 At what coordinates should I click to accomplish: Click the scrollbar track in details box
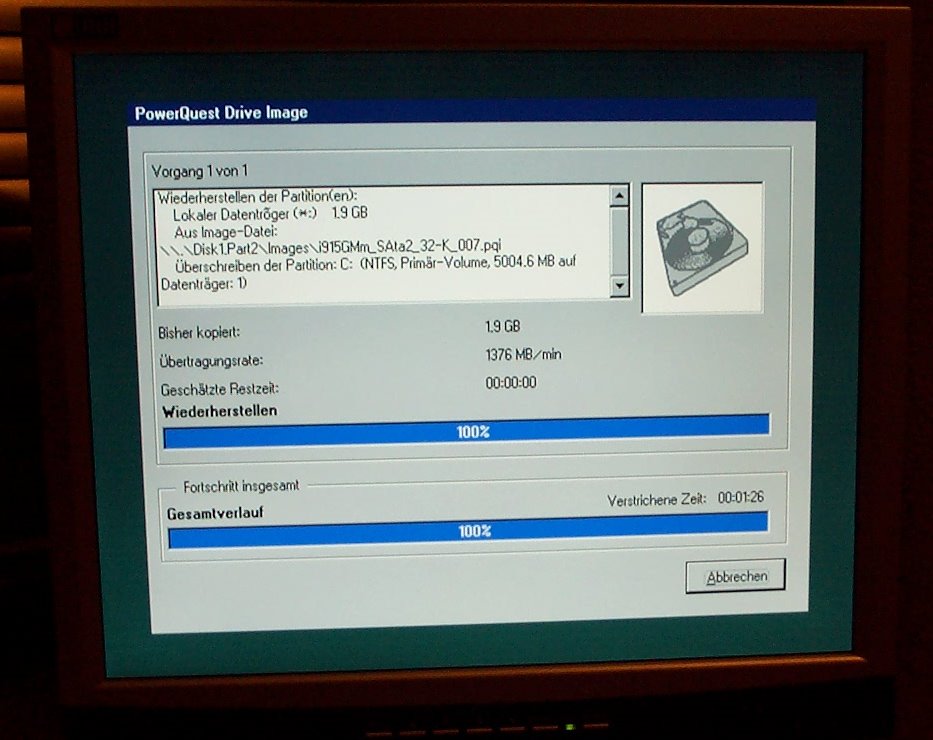tap(619, 241)
